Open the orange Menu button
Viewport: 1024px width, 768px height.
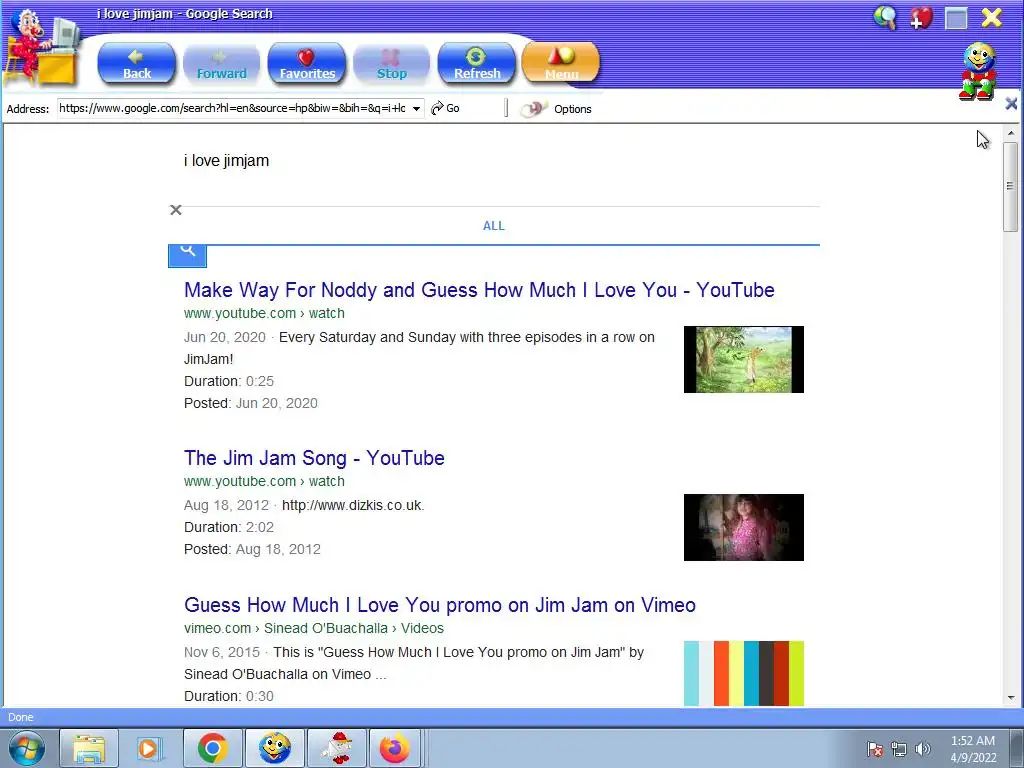[x=561, y=63]
